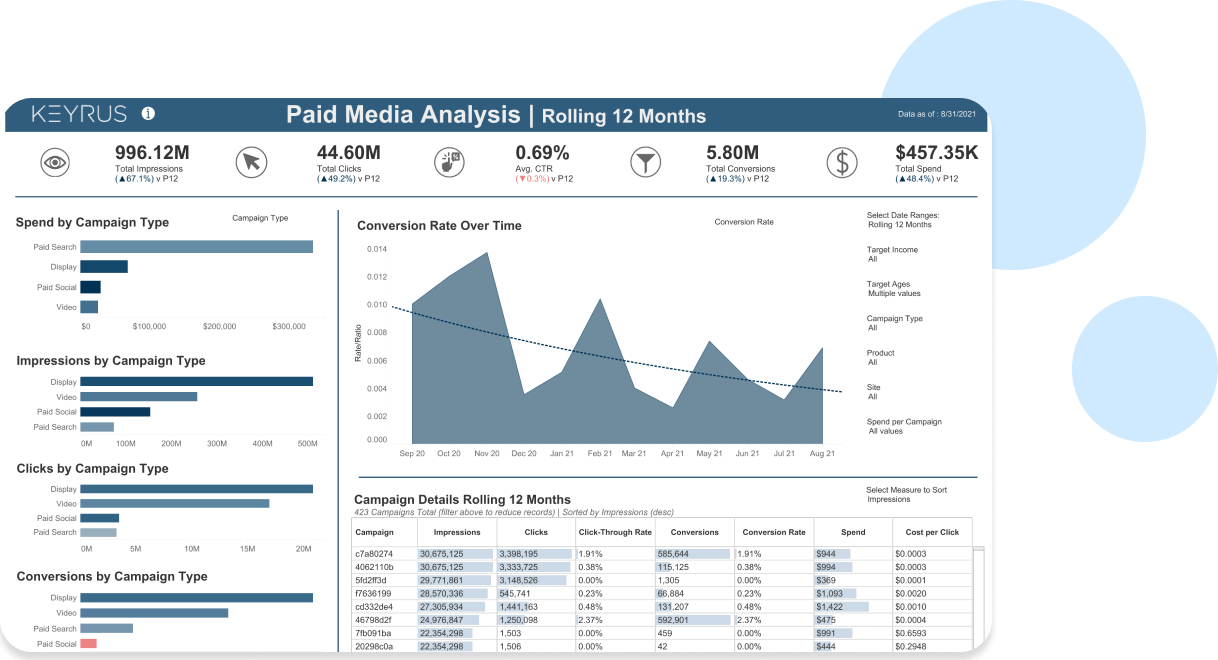Image resolution: width=1218 pixels, height=660 pixels.
Task: Click the KEYRUS logo in the header
Action: coord(78,114)
